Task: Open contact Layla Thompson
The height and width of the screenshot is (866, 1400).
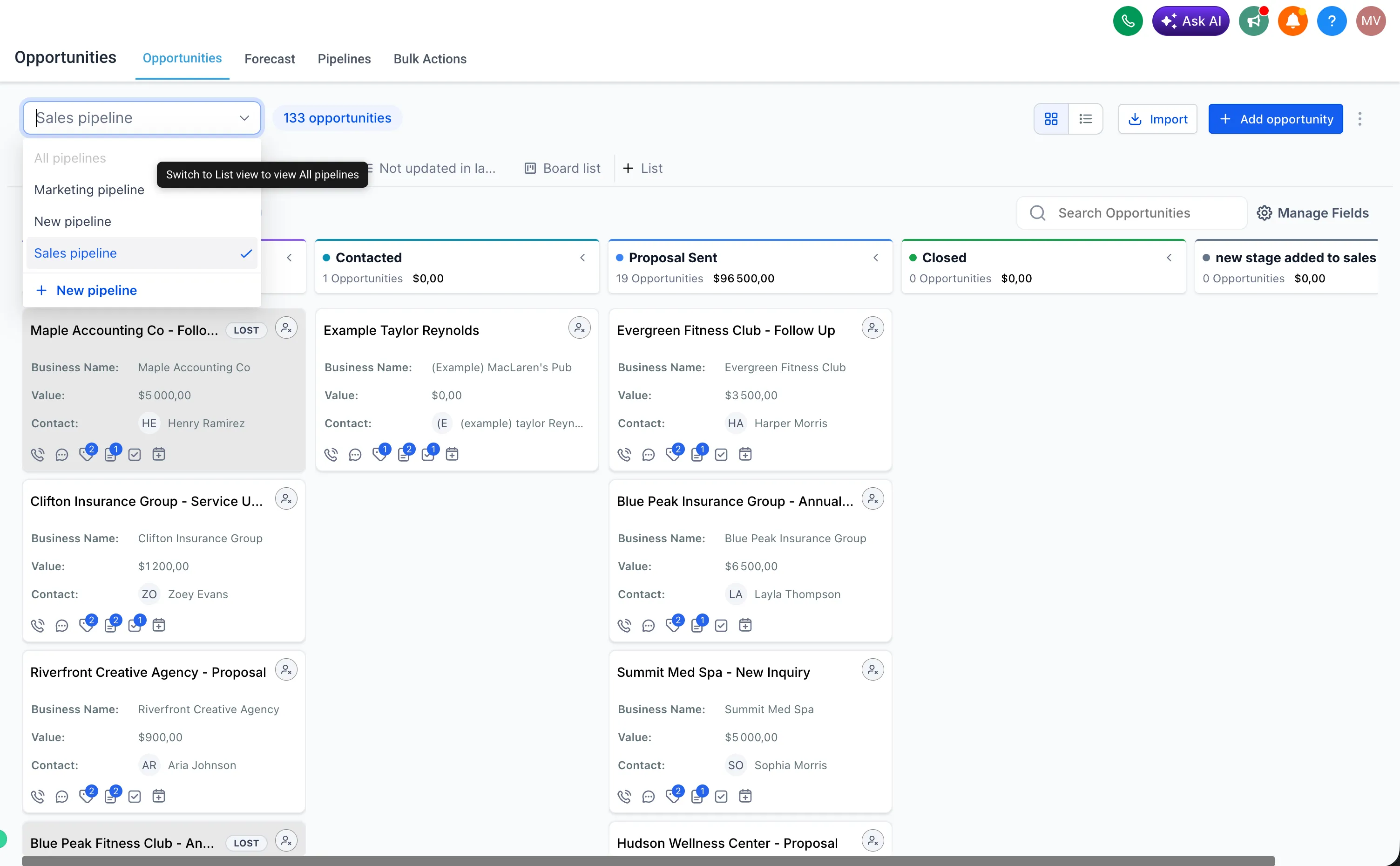Action: click(x=797, y=594)
